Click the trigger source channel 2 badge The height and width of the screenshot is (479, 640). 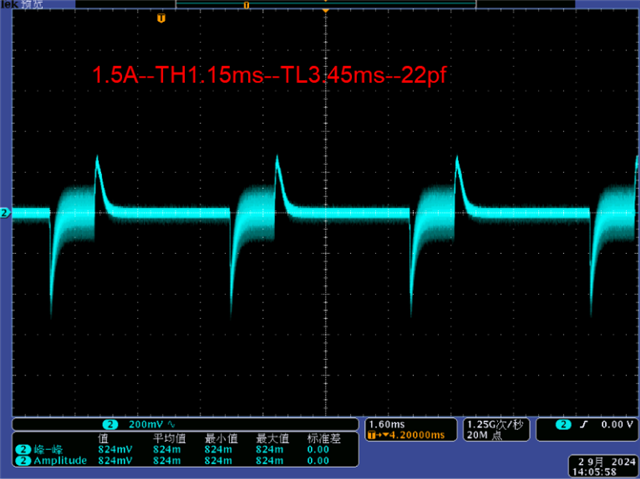(563, 424)
